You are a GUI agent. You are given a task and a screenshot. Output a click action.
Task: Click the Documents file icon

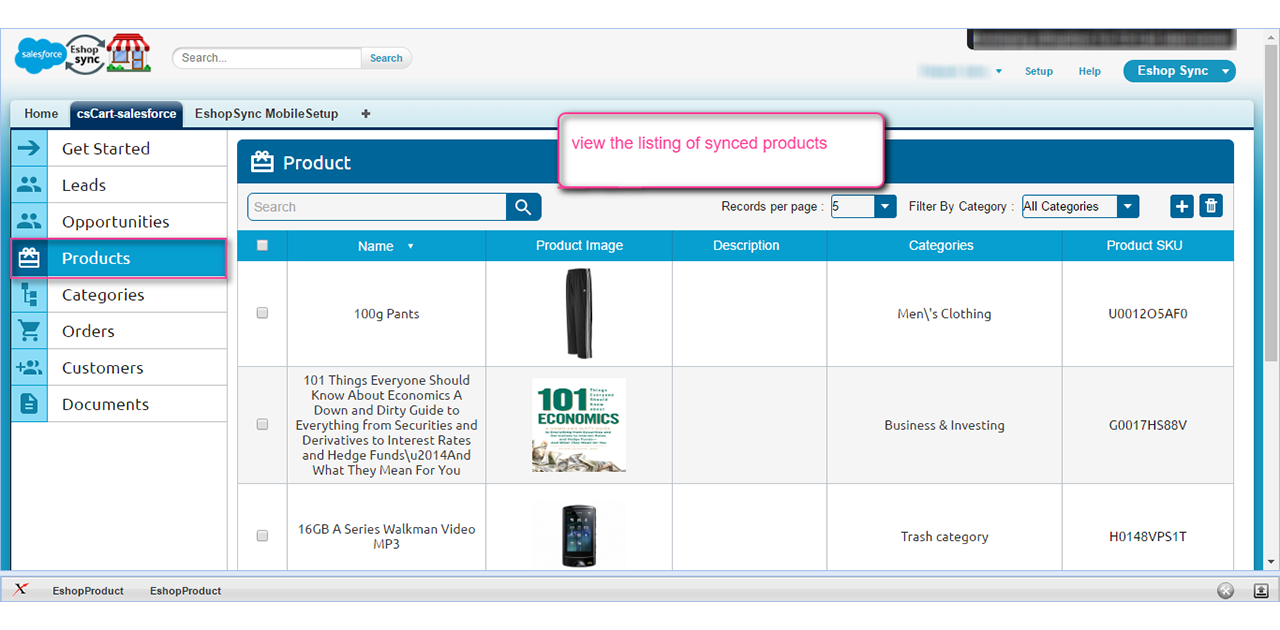pyautogui.click(x=29, y=404)
